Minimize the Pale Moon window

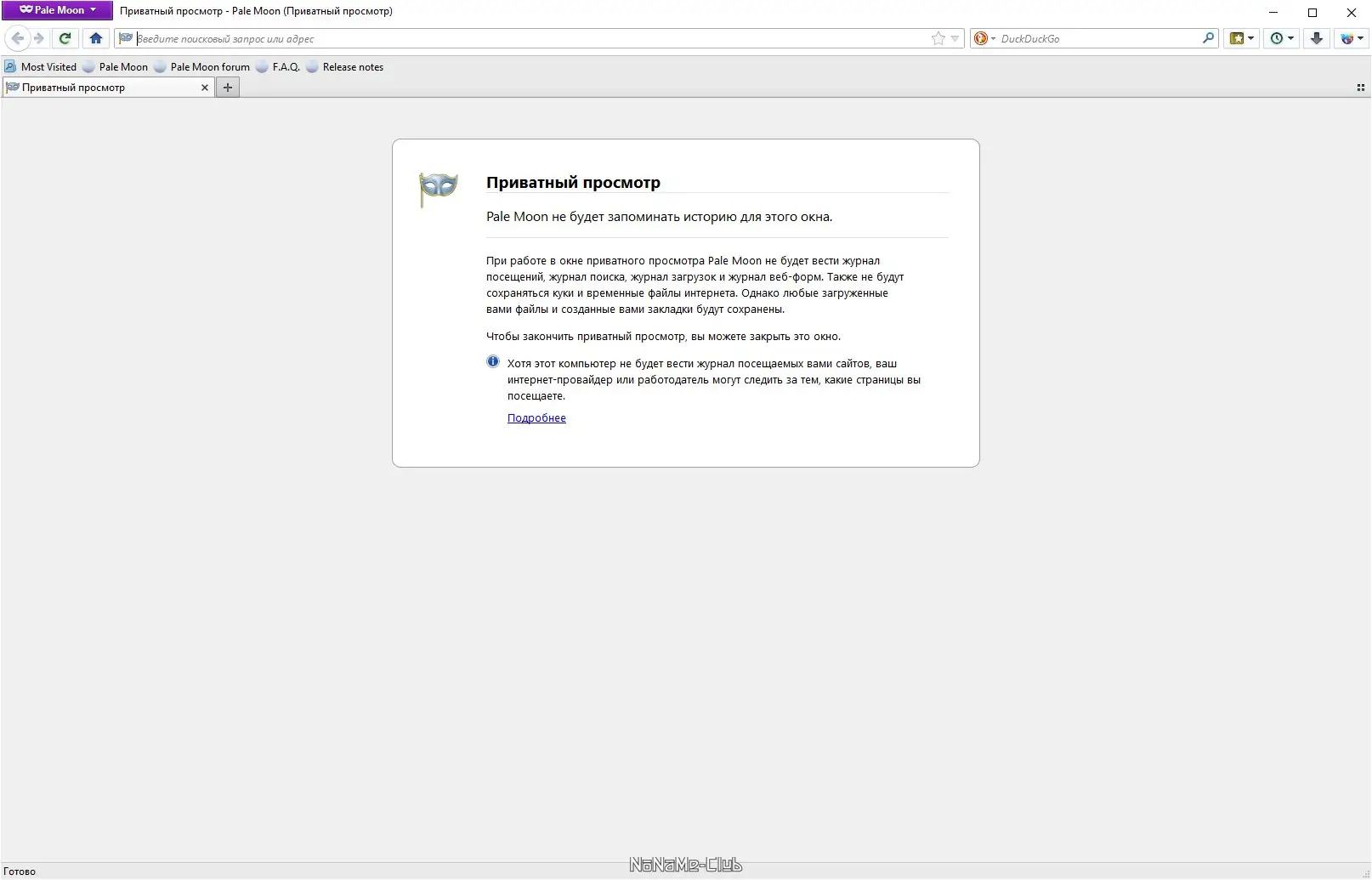(1273, 12)
